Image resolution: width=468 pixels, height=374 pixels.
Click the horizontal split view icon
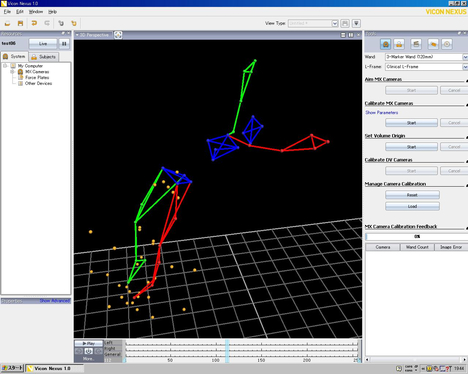[343, 35]
